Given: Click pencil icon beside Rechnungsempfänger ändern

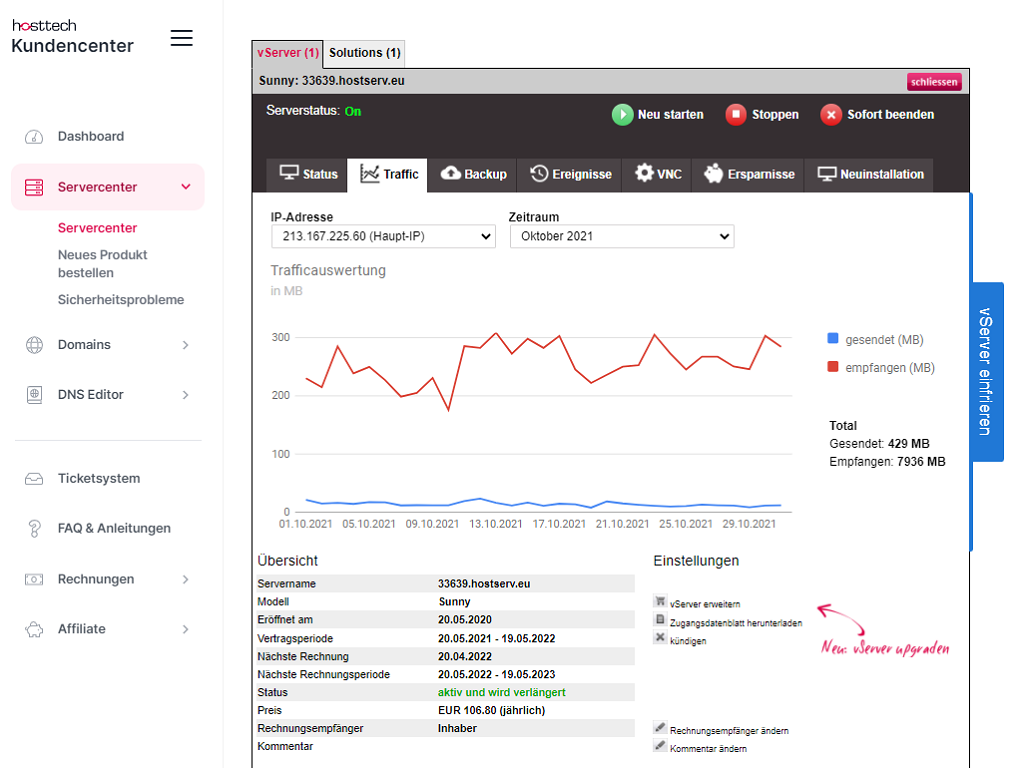Looking at the screenshot, I should [660, 727].
